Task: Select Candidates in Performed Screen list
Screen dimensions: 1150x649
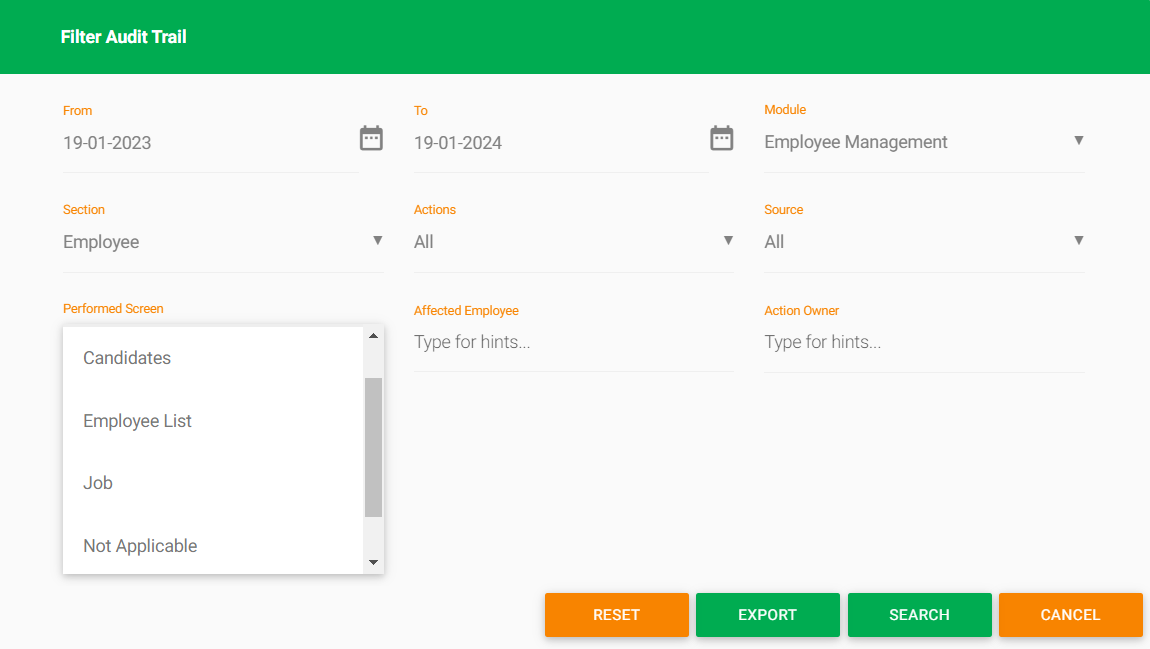Action: (x=213, y=358)
